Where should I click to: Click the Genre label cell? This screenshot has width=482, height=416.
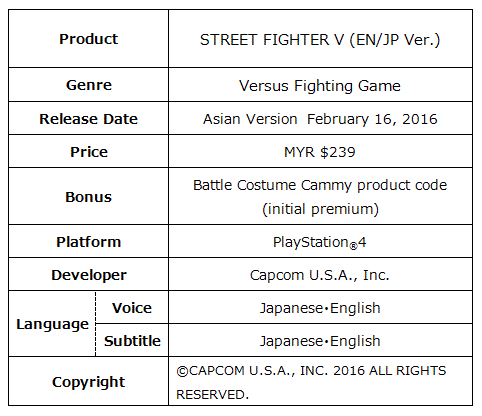coord(89,85)
